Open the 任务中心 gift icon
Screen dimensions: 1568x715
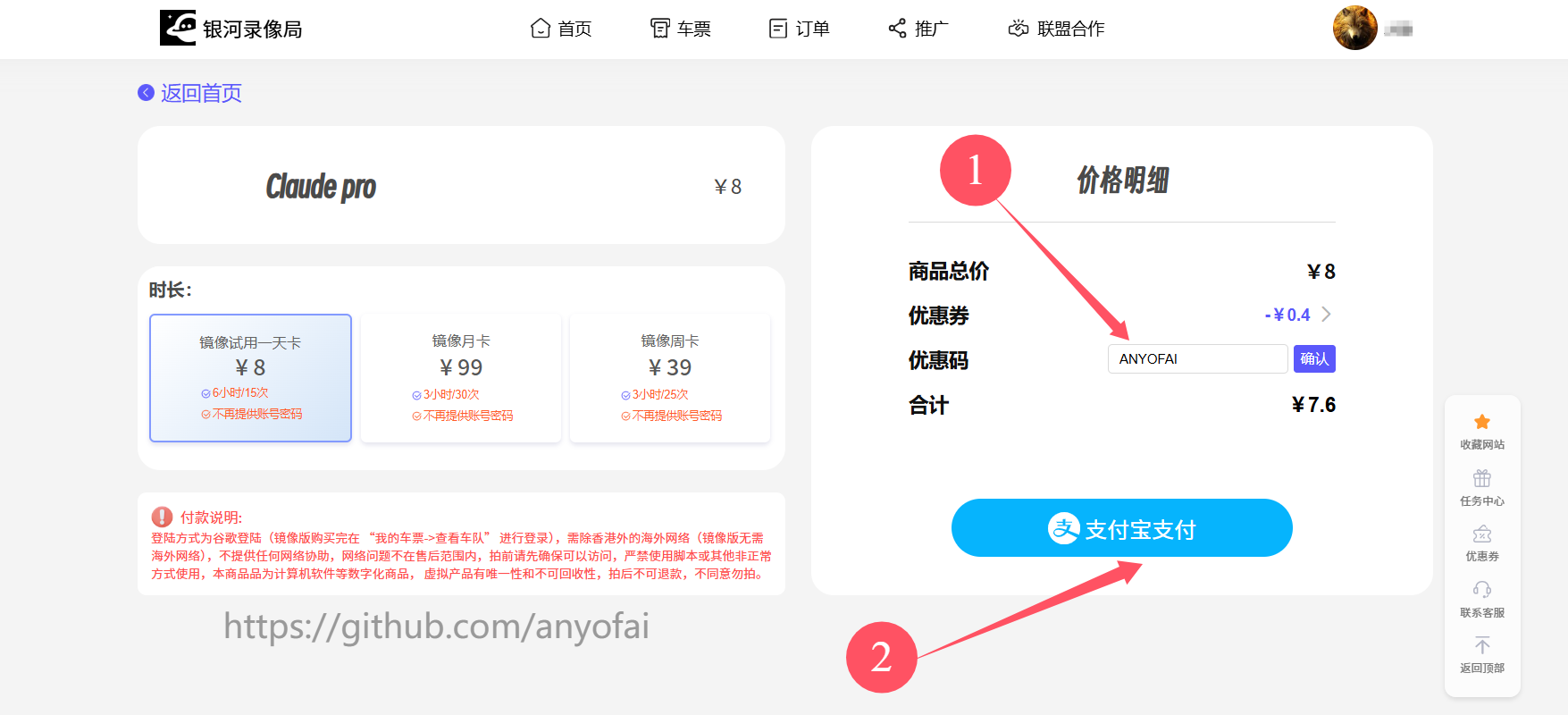(x=1482, y=478)
